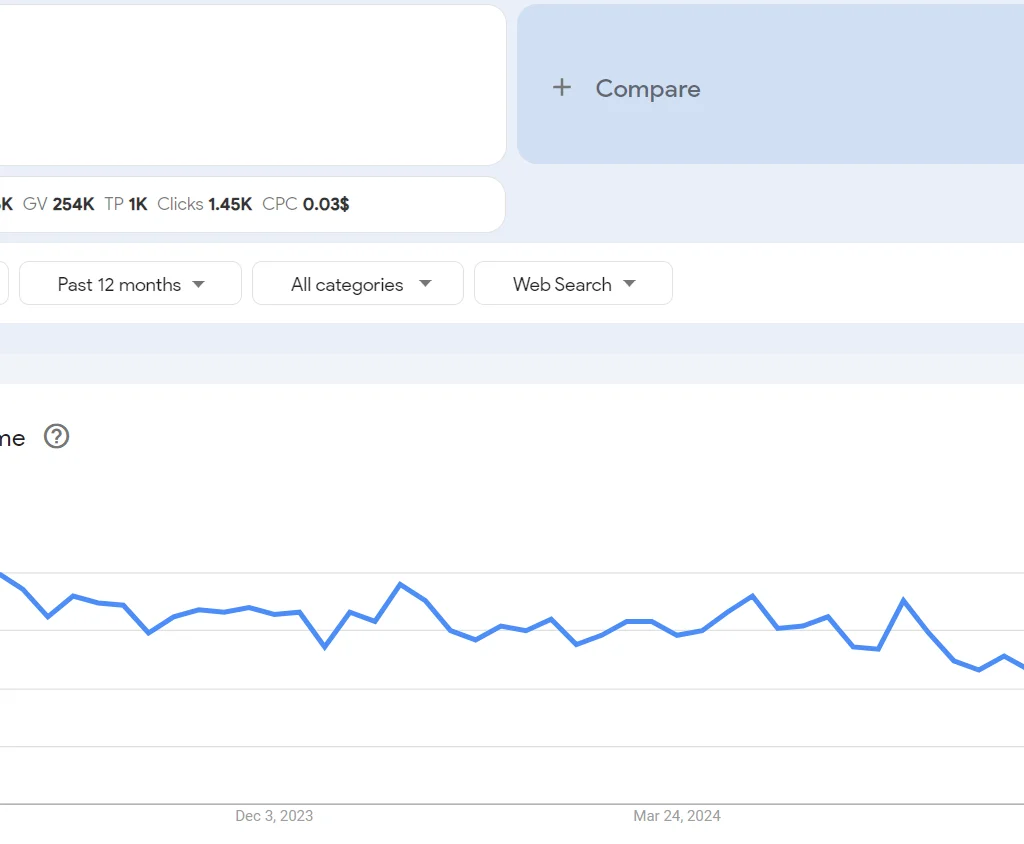1024x844 pixels.
Task: Click a peak on the trend line chart
Action: 400,584
